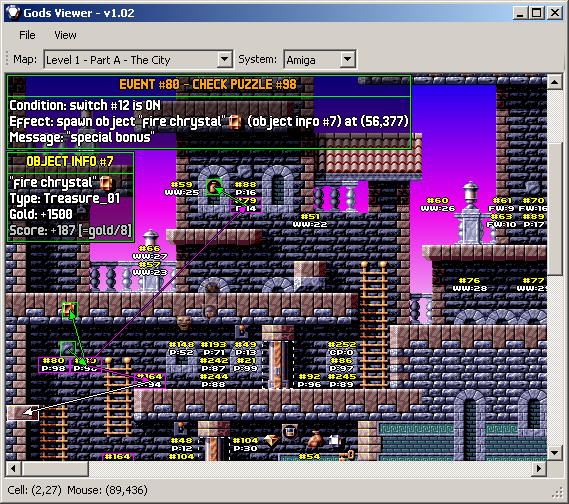The image size is (569, 504).
Task: Click the white-outlined block with the arrow
Action: pos(22,413)
